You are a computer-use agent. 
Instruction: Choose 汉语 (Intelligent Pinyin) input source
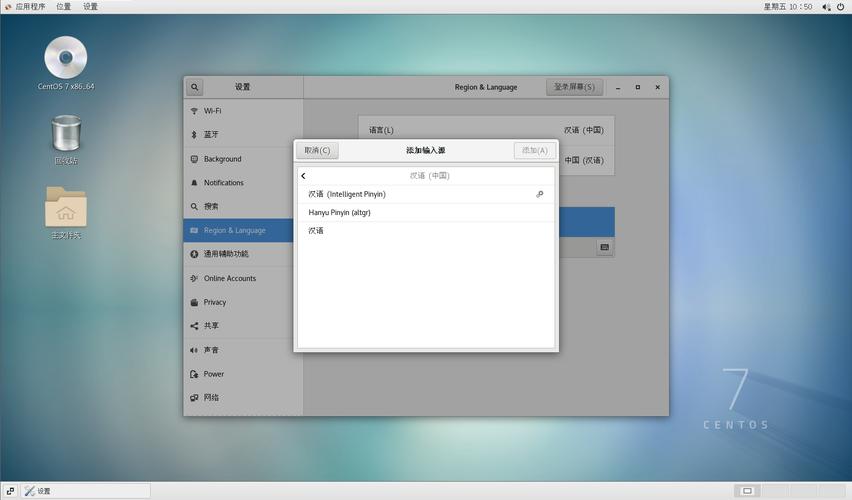point(426,194)
